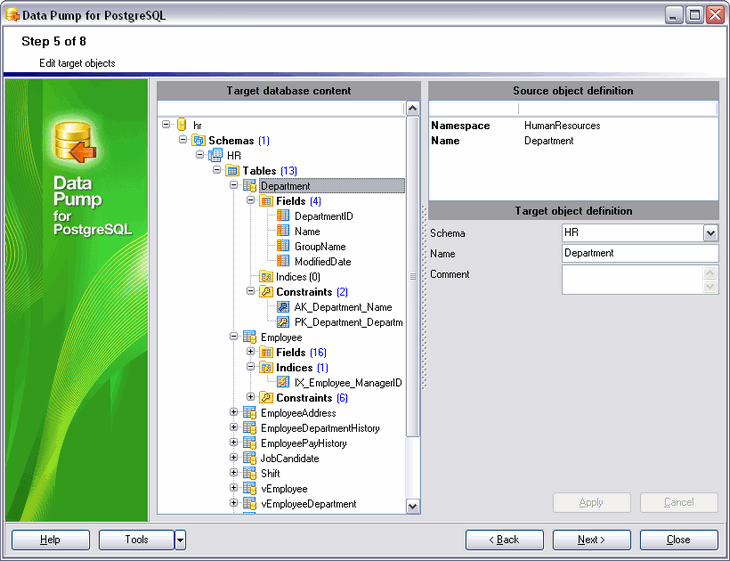Open the Tools button dropdown arrow
730x561 pixels.
tap(180, 540)
